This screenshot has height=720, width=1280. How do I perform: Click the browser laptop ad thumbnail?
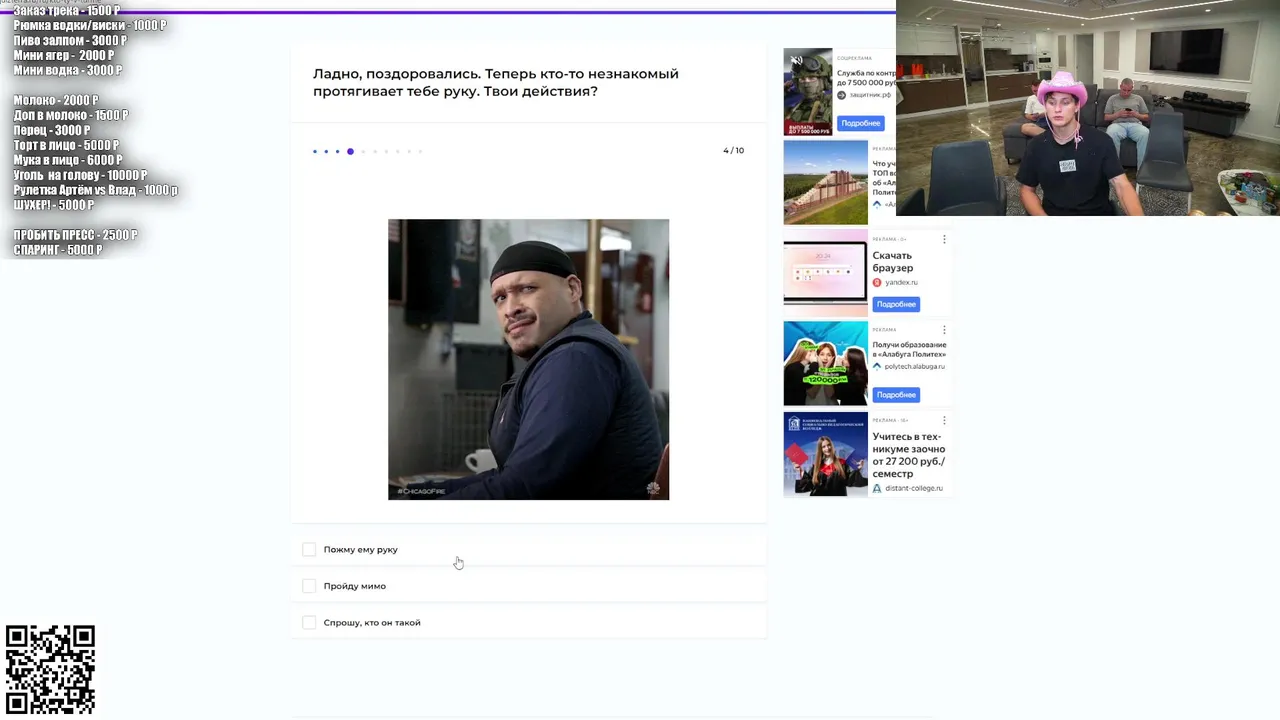click(x=826, y=273)
